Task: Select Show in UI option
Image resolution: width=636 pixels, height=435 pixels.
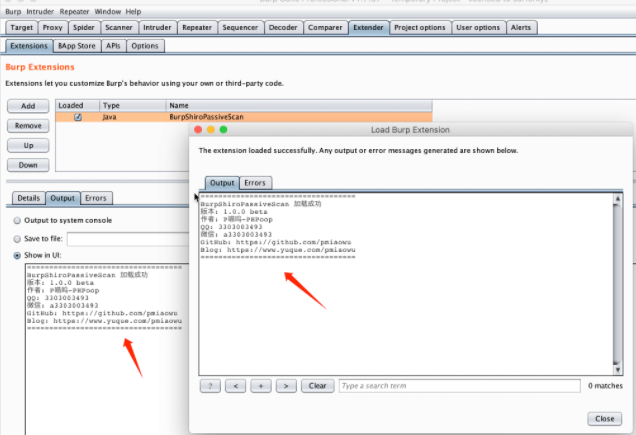Action: 17,255
